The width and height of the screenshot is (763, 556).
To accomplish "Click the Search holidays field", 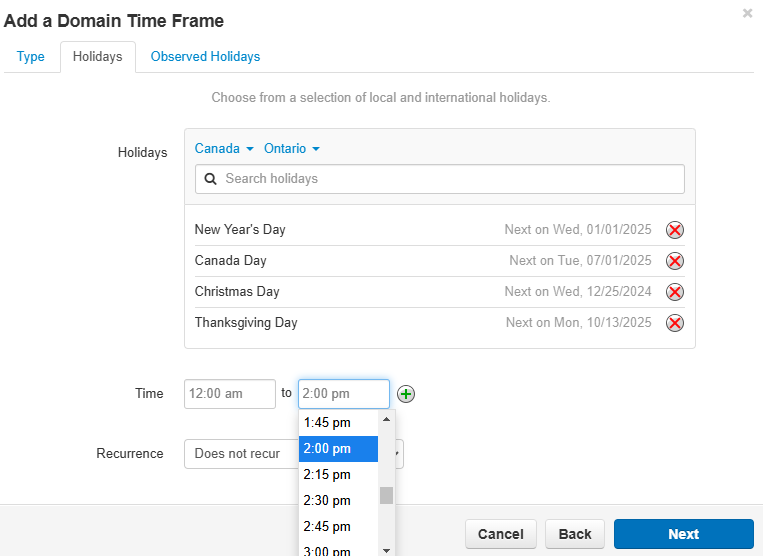I will tap(439, 179).
